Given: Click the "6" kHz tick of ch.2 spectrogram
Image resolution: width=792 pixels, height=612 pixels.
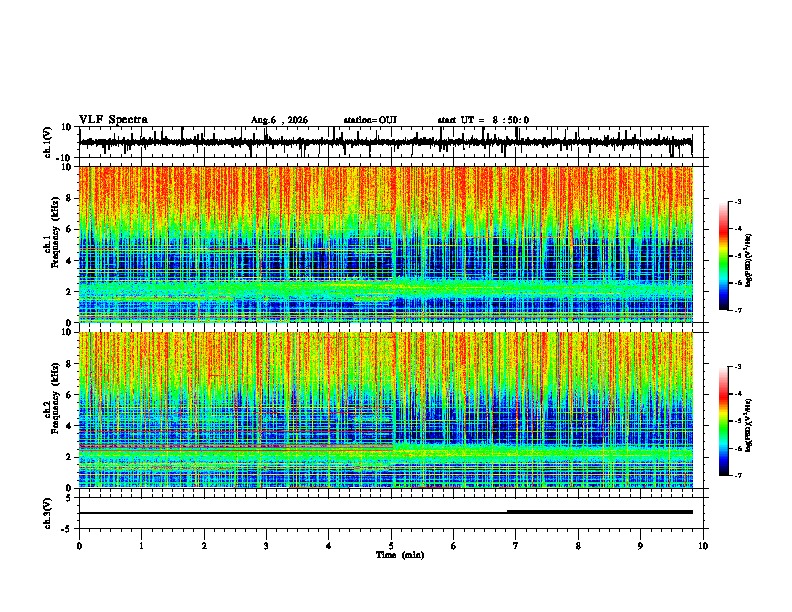Looking at the screenshot, I should (x=69, y=395).
